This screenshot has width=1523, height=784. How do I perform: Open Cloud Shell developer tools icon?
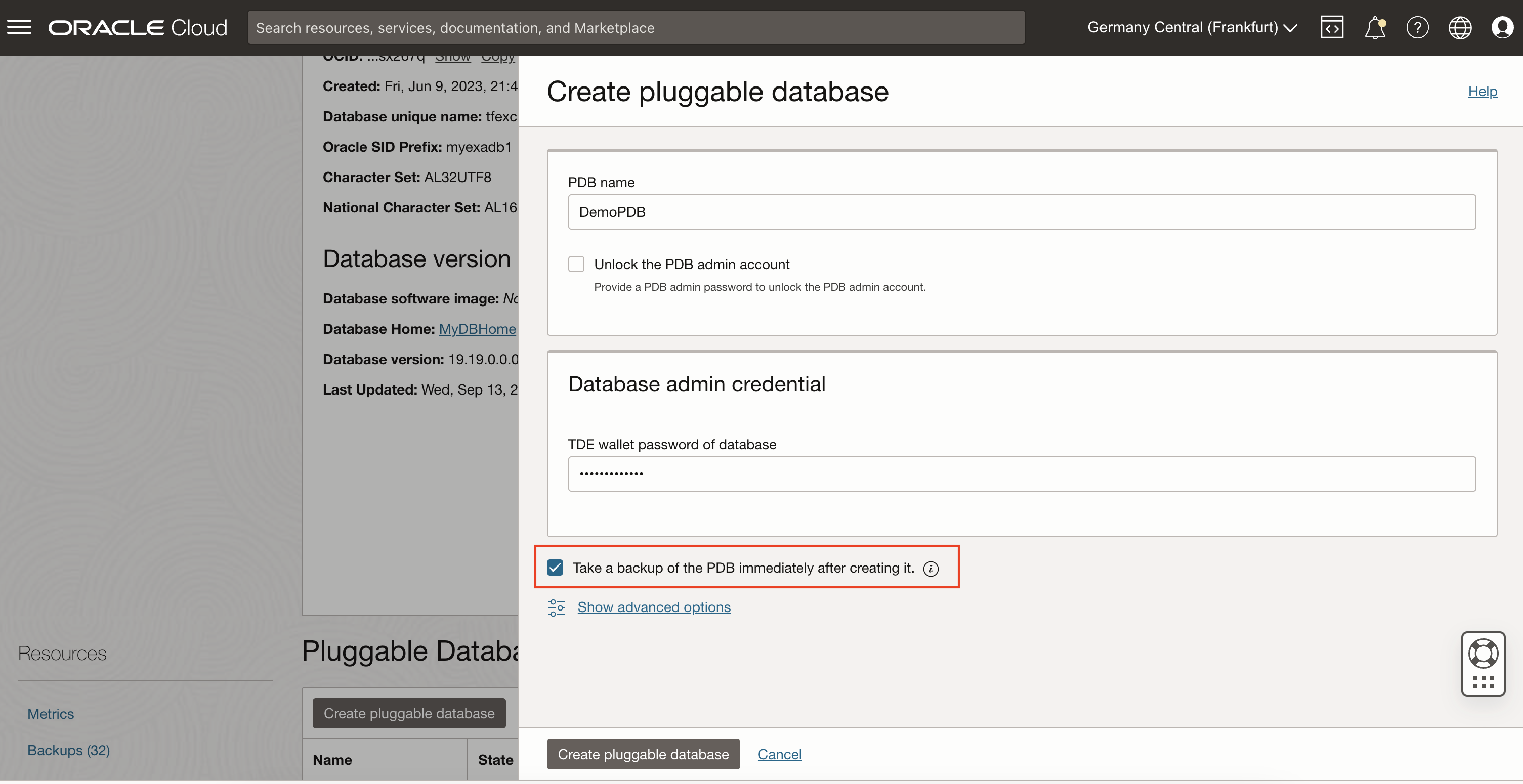tap(1331, 27)
